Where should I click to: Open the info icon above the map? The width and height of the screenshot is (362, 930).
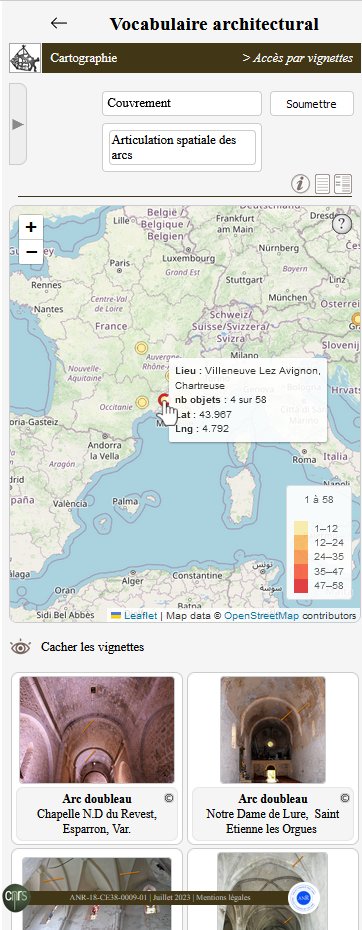click(300, 184)
